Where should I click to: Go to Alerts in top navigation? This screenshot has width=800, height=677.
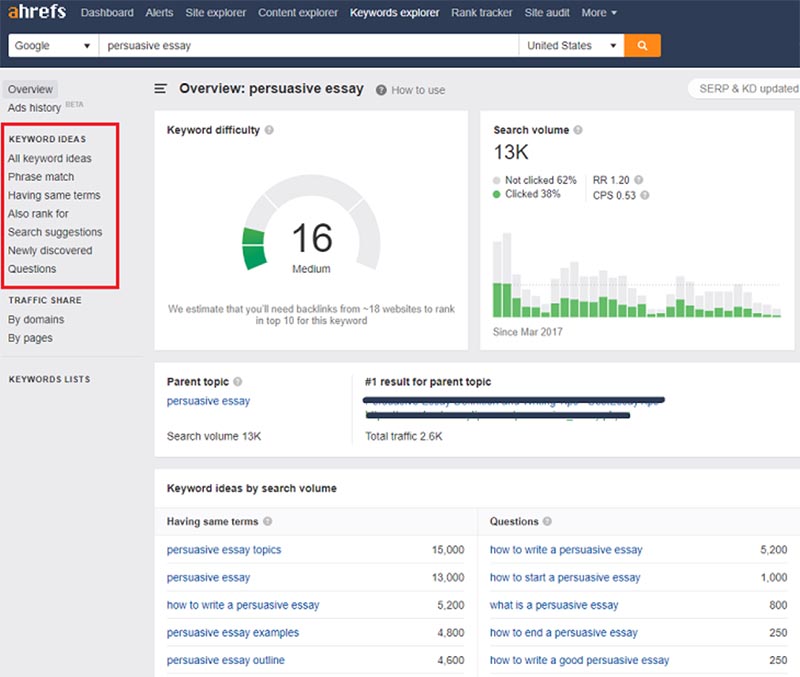(x=159, y=13)
